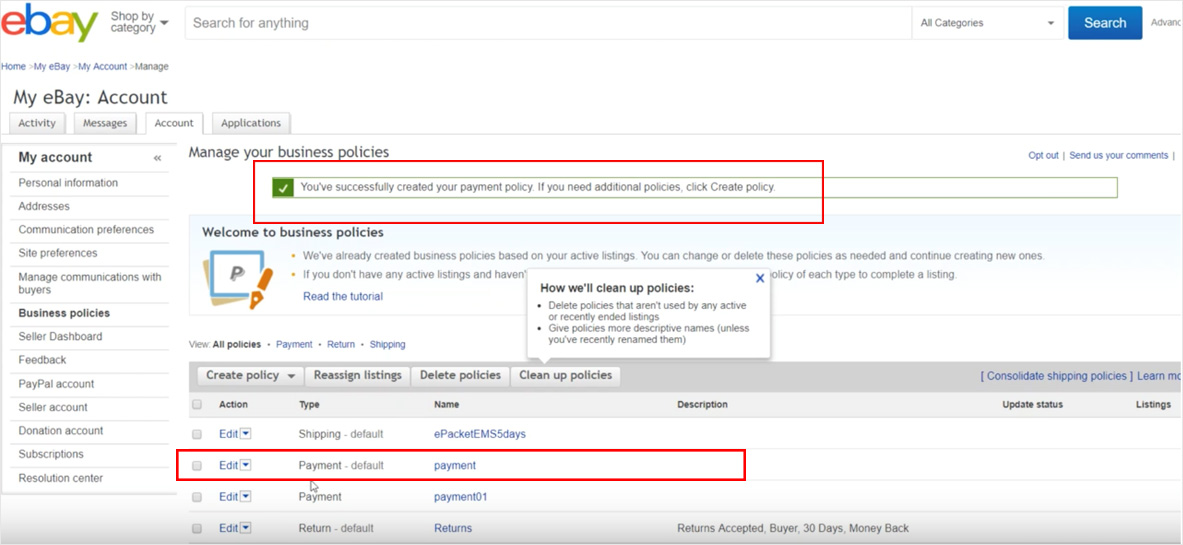
Task: Check the ePacketEMS5days row checkbox
Action: pos(197,434)
